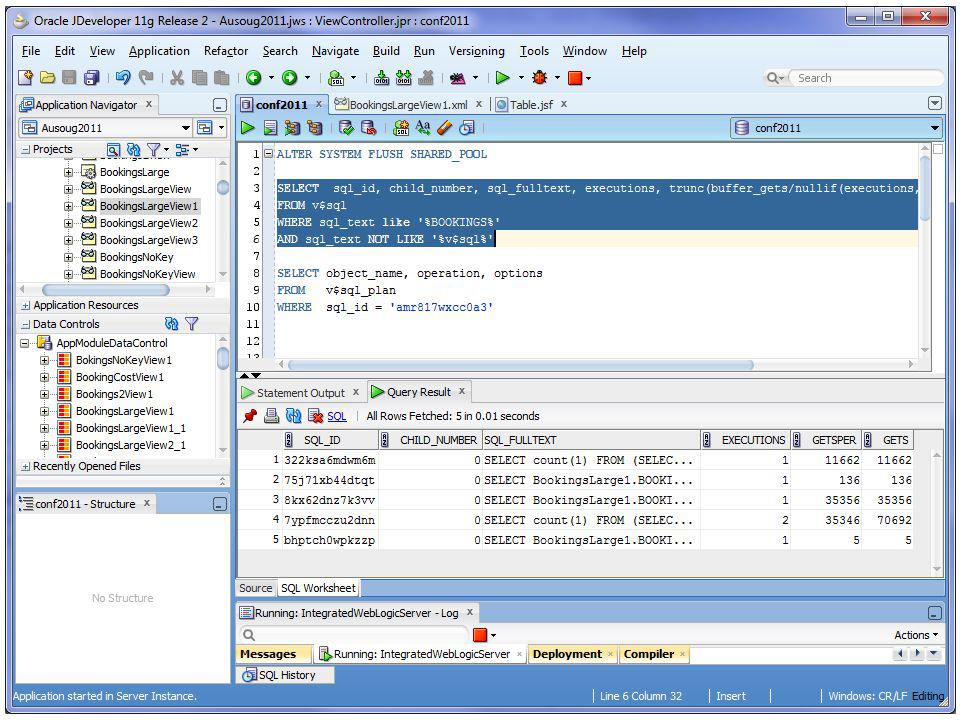Click the Delete Row icon in Query Result toolbar
960x720 pixels.
pos(315,416)
